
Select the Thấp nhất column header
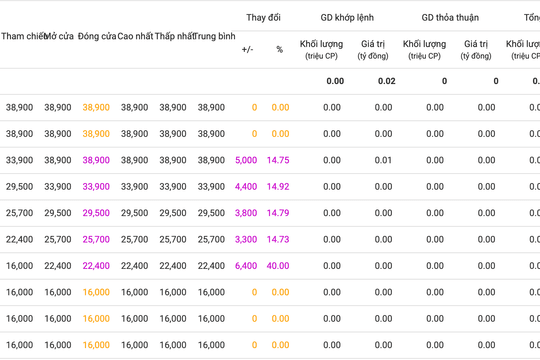click(x=174, y=36)
